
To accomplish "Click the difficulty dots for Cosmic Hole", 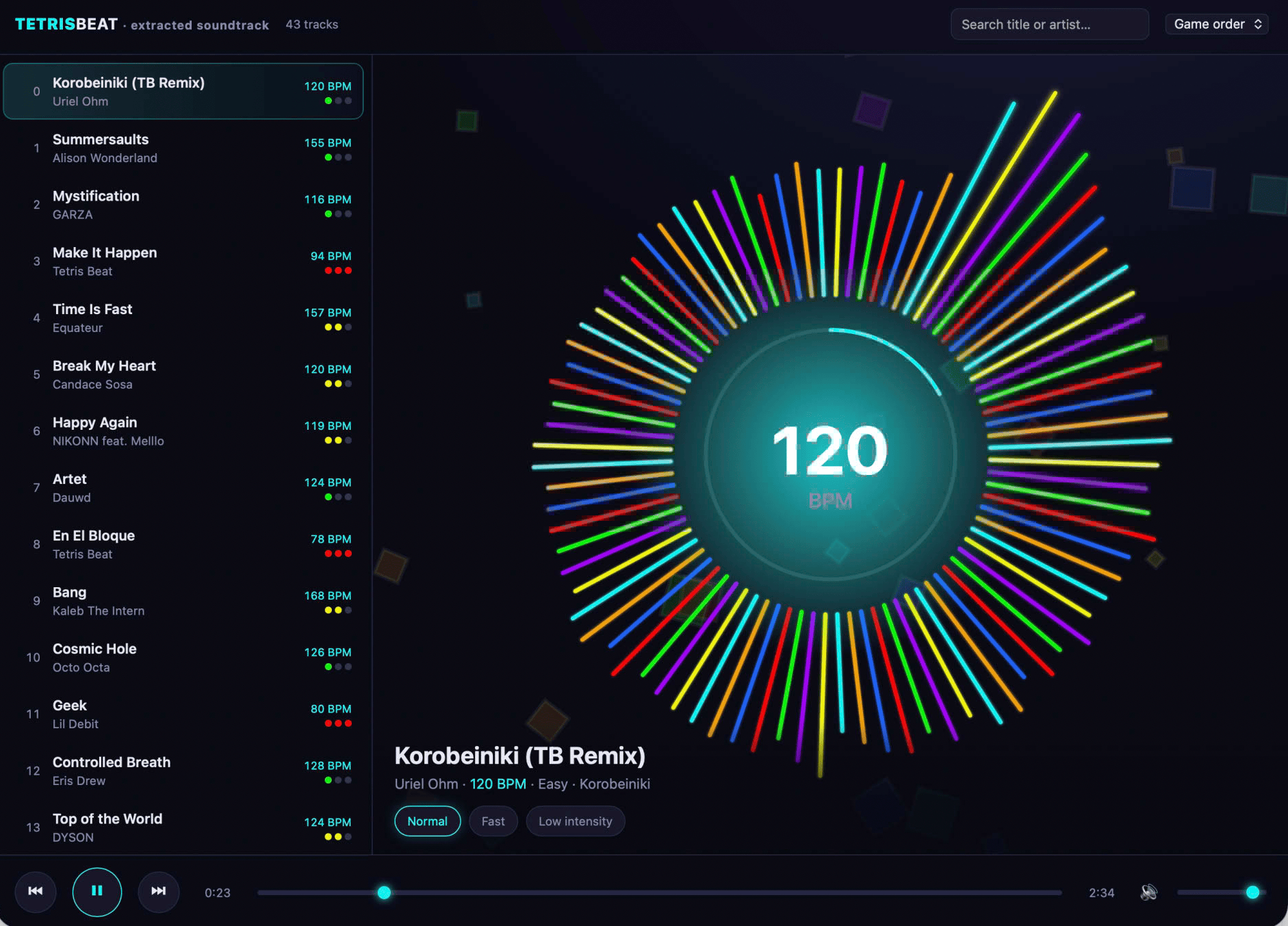I will coord(338,667).
